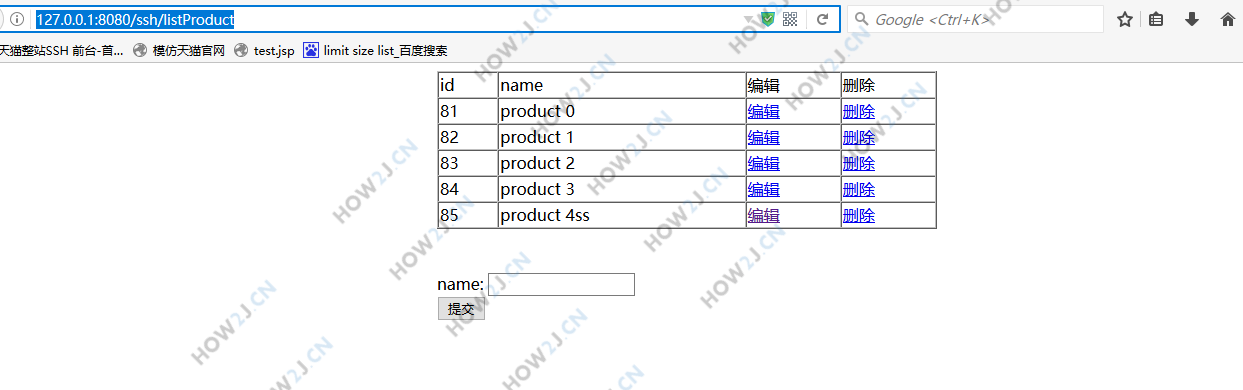This screenshot has width=1243, height=390.
Task: Click the product 3 name cell
Action: point(622,189)
